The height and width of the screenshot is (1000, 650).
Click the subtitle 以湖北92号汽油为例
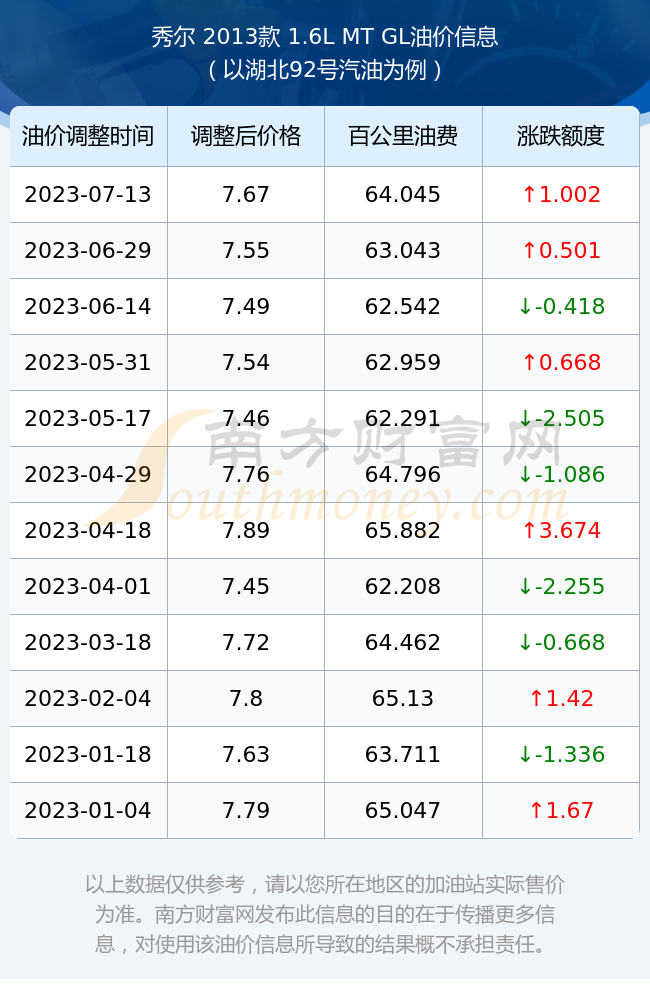325,70
